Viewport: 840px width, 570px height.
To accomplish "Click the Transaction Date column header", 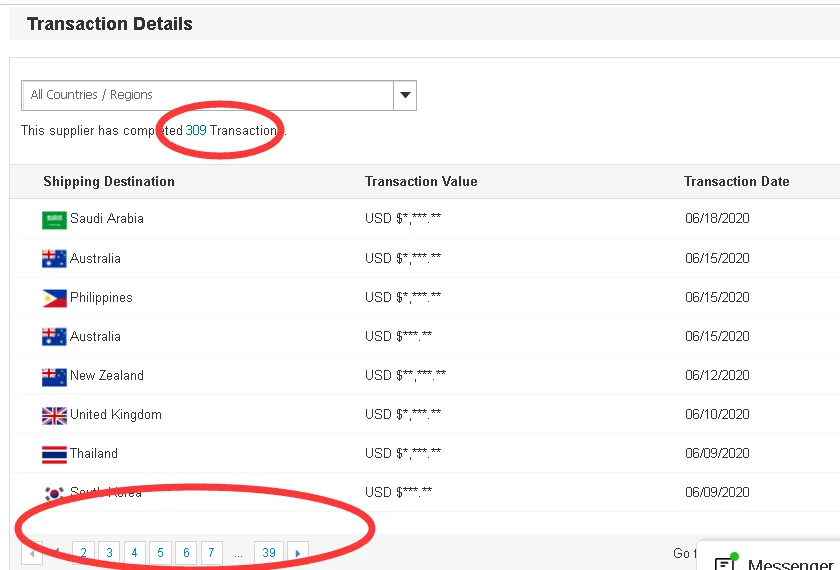I will 736,181.
